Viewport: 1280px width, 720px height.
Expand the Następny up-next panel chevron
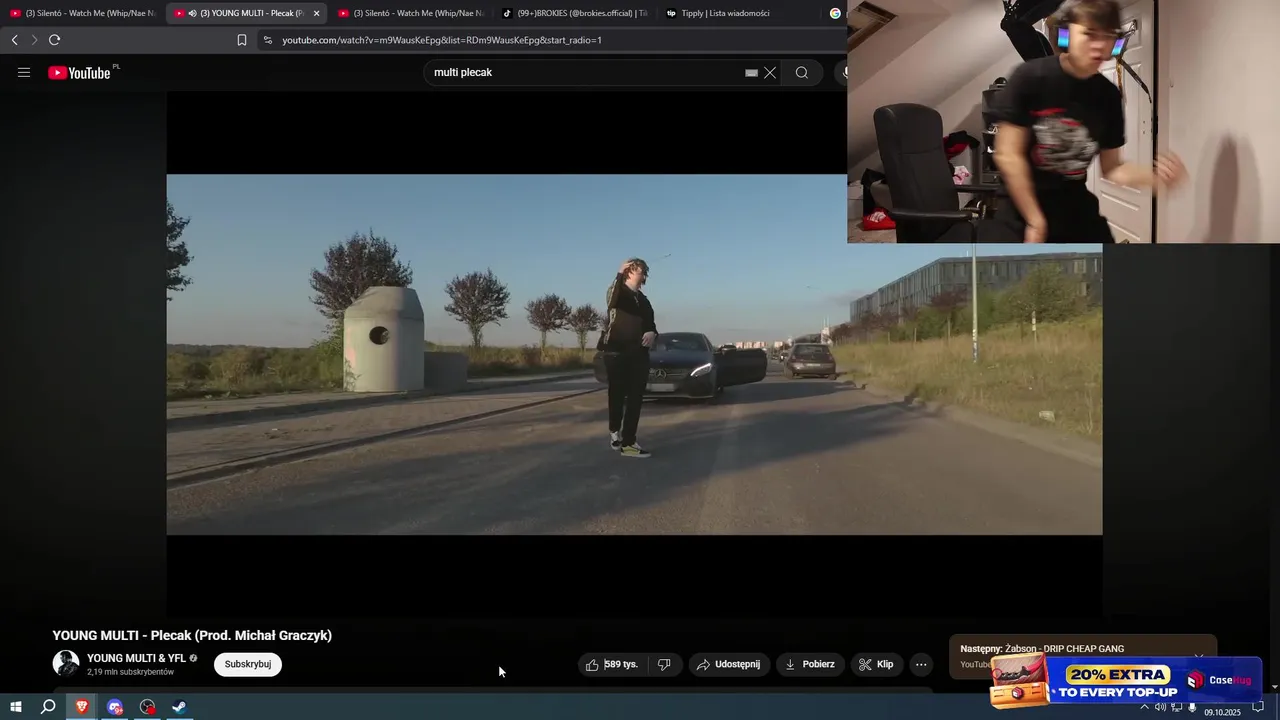click(x=1198, y=655)
